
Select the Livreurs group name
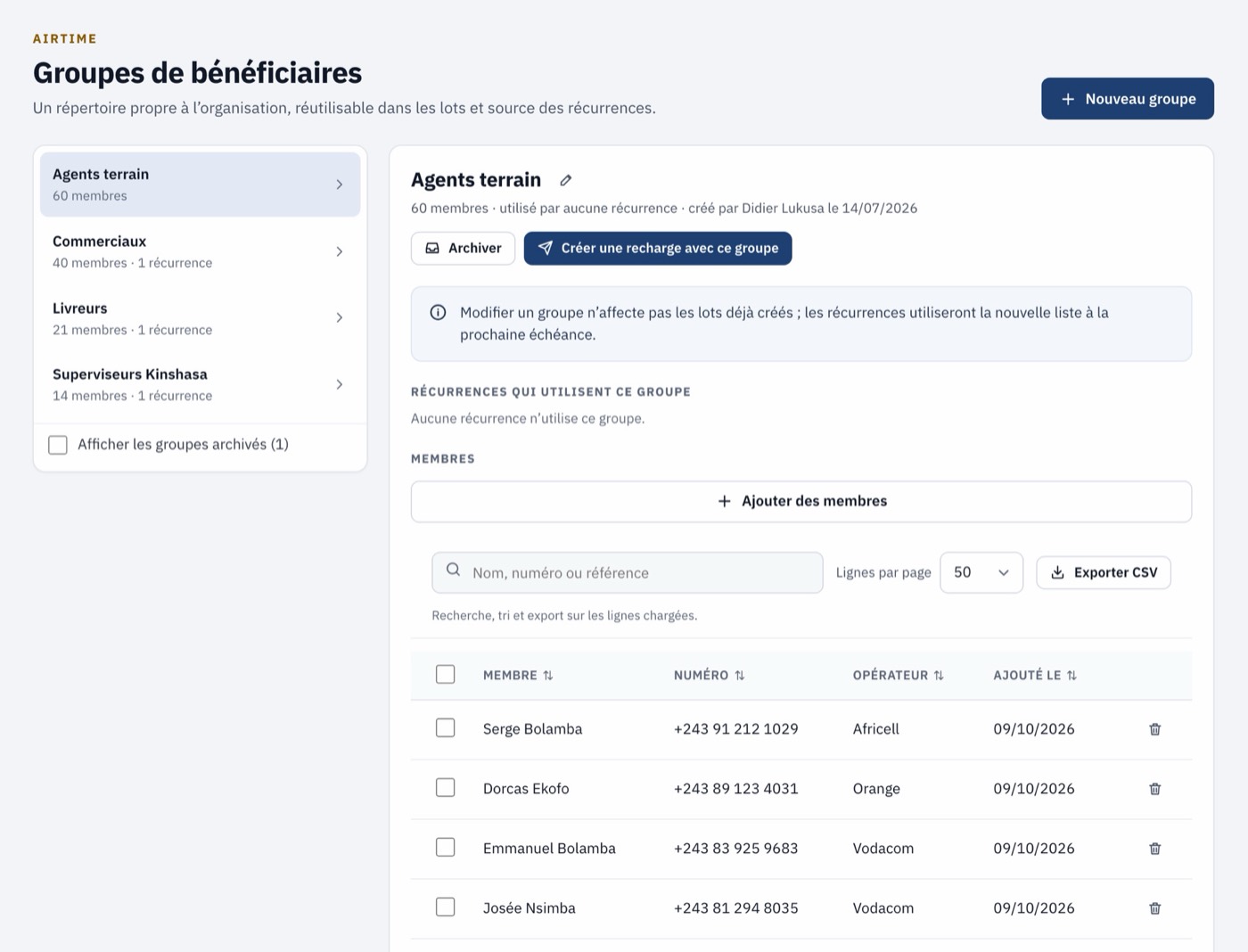pos(79,308)
